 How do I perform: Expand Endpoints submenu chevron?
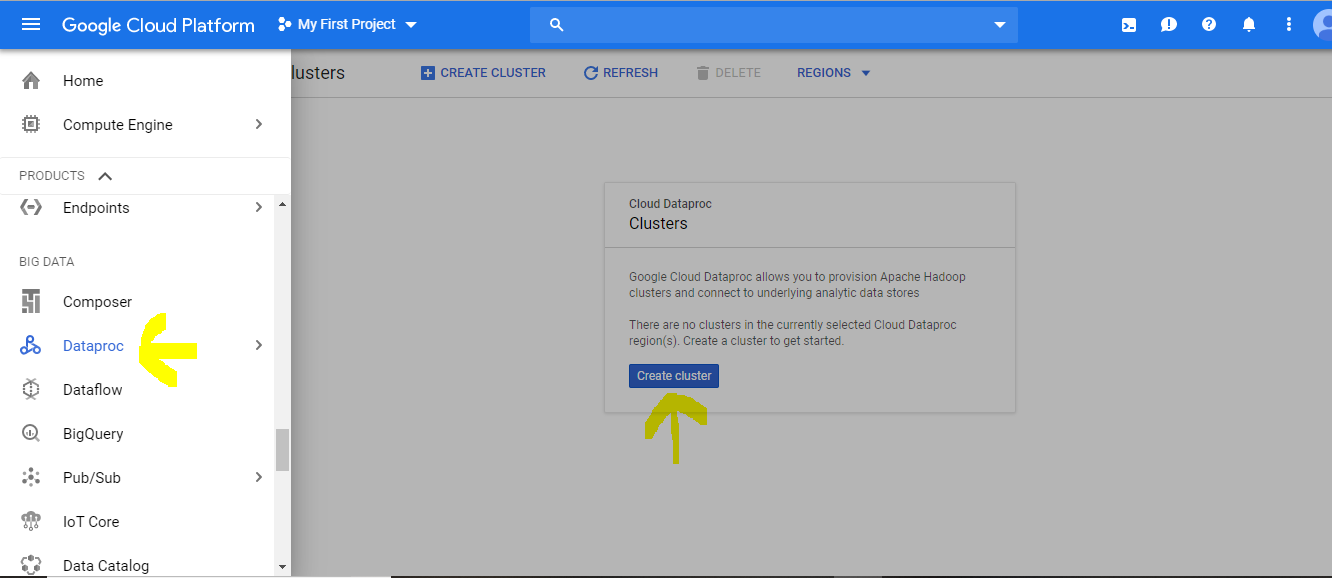[259, 208]
